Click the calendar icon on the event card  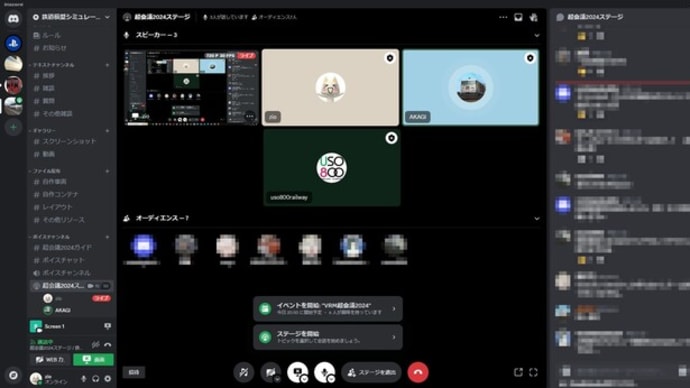click(x=265, y=309)
